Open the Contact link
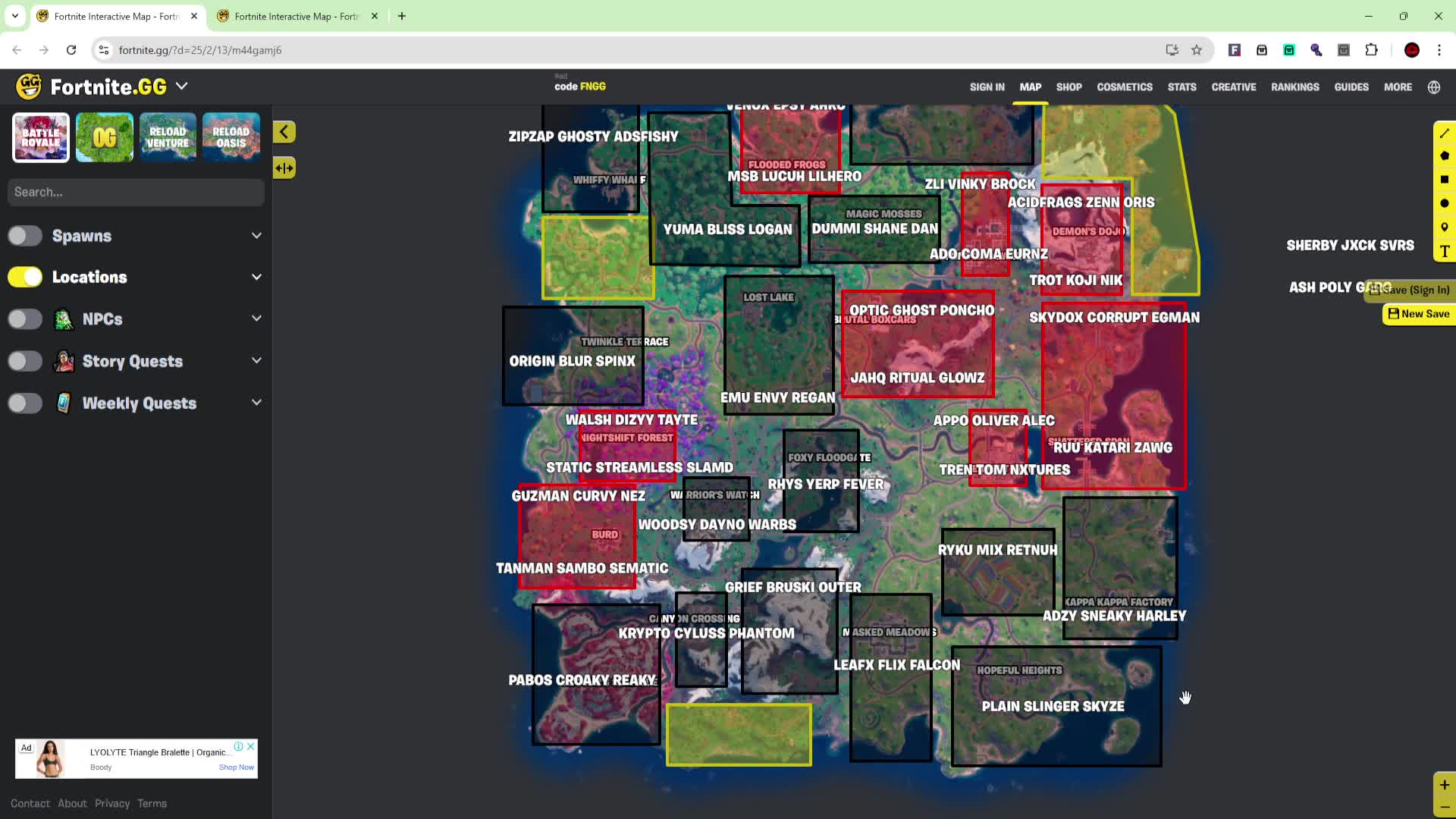 coord(30,803)
